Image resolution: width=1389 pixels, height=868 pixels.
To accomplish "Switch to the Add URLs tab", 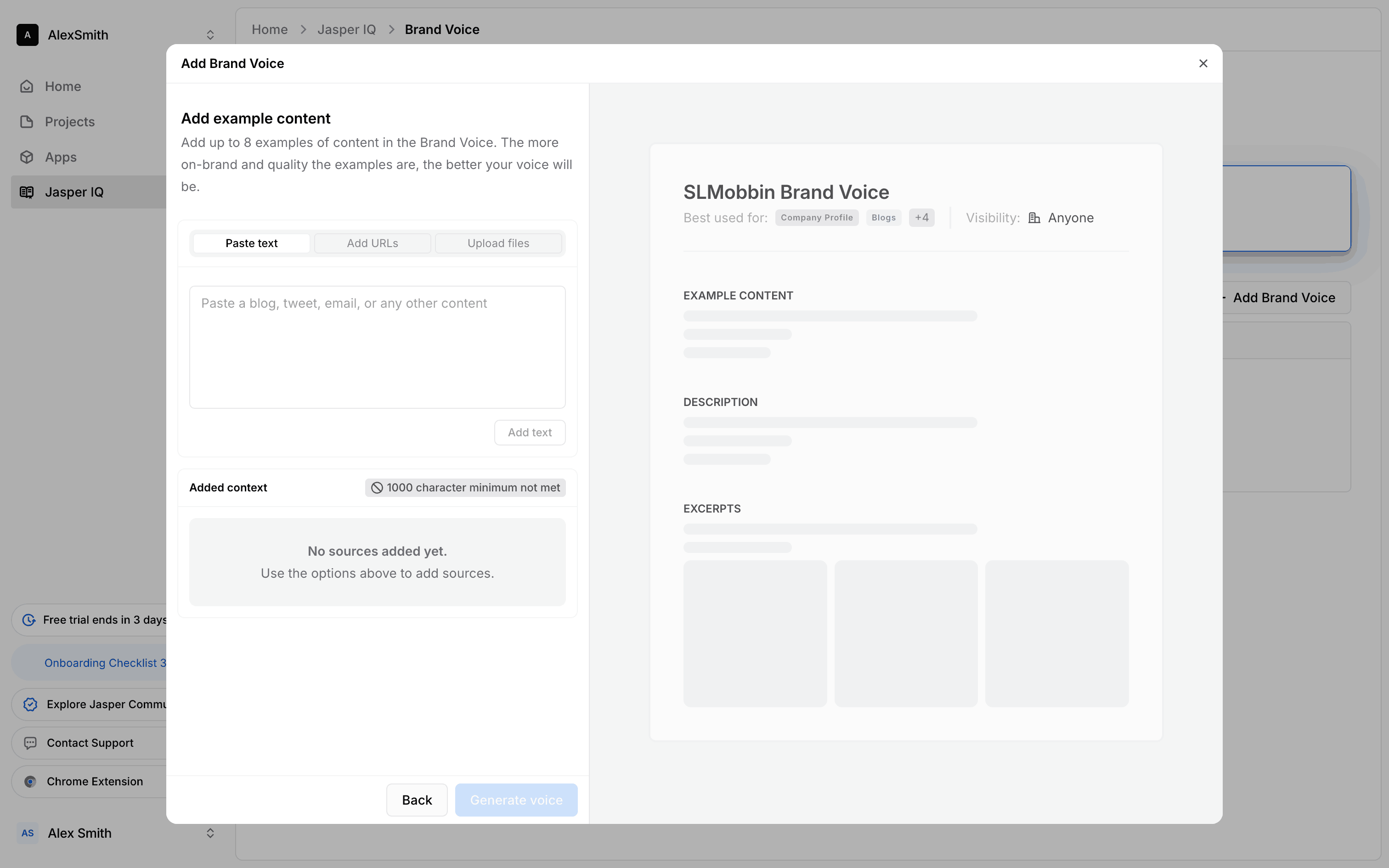I will click(373, 243).
